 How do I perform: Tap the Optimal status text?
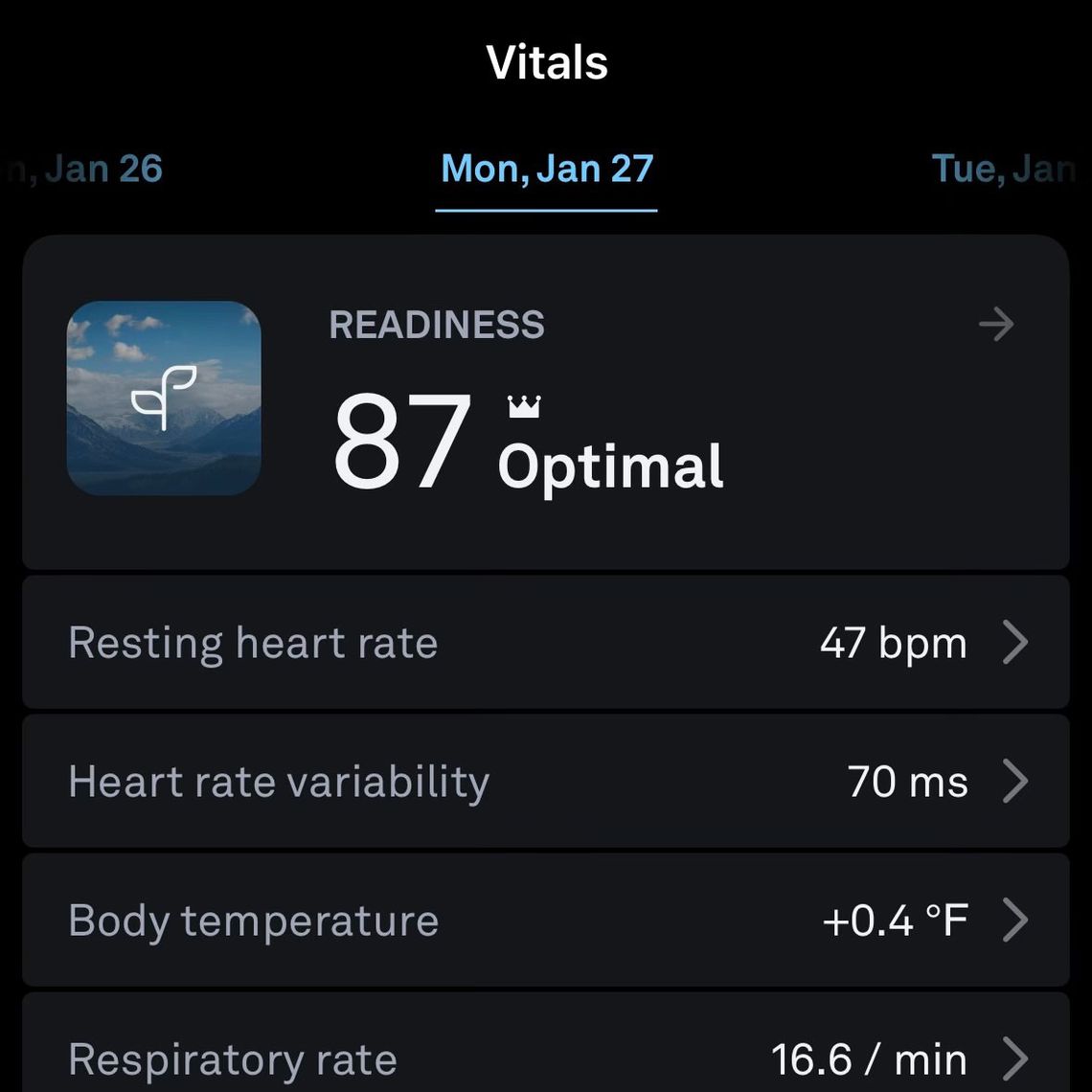pos(610,466)
